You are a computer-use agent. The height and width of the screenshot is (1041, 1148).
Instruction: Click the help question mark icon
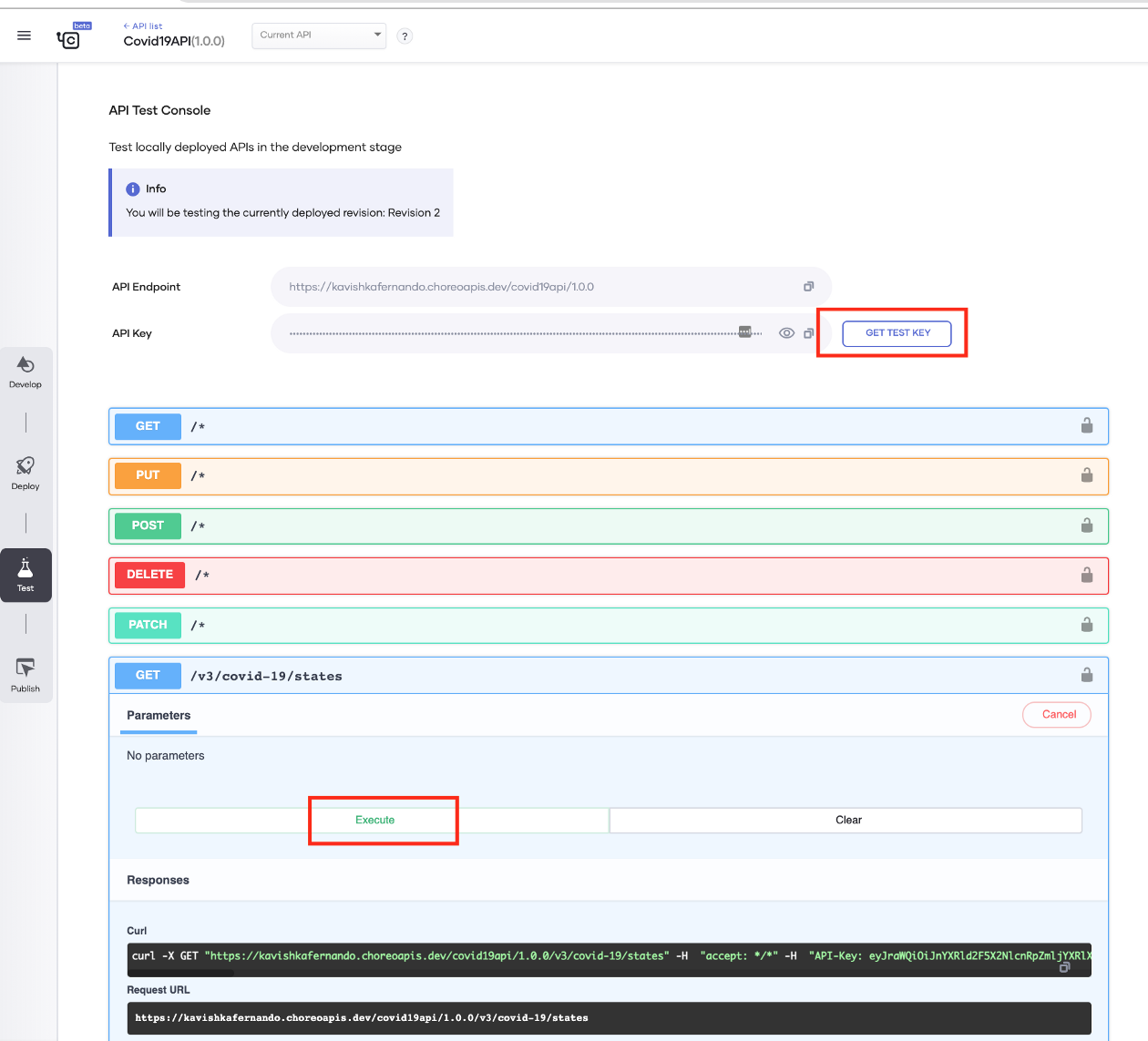click(x=405, y=36)
